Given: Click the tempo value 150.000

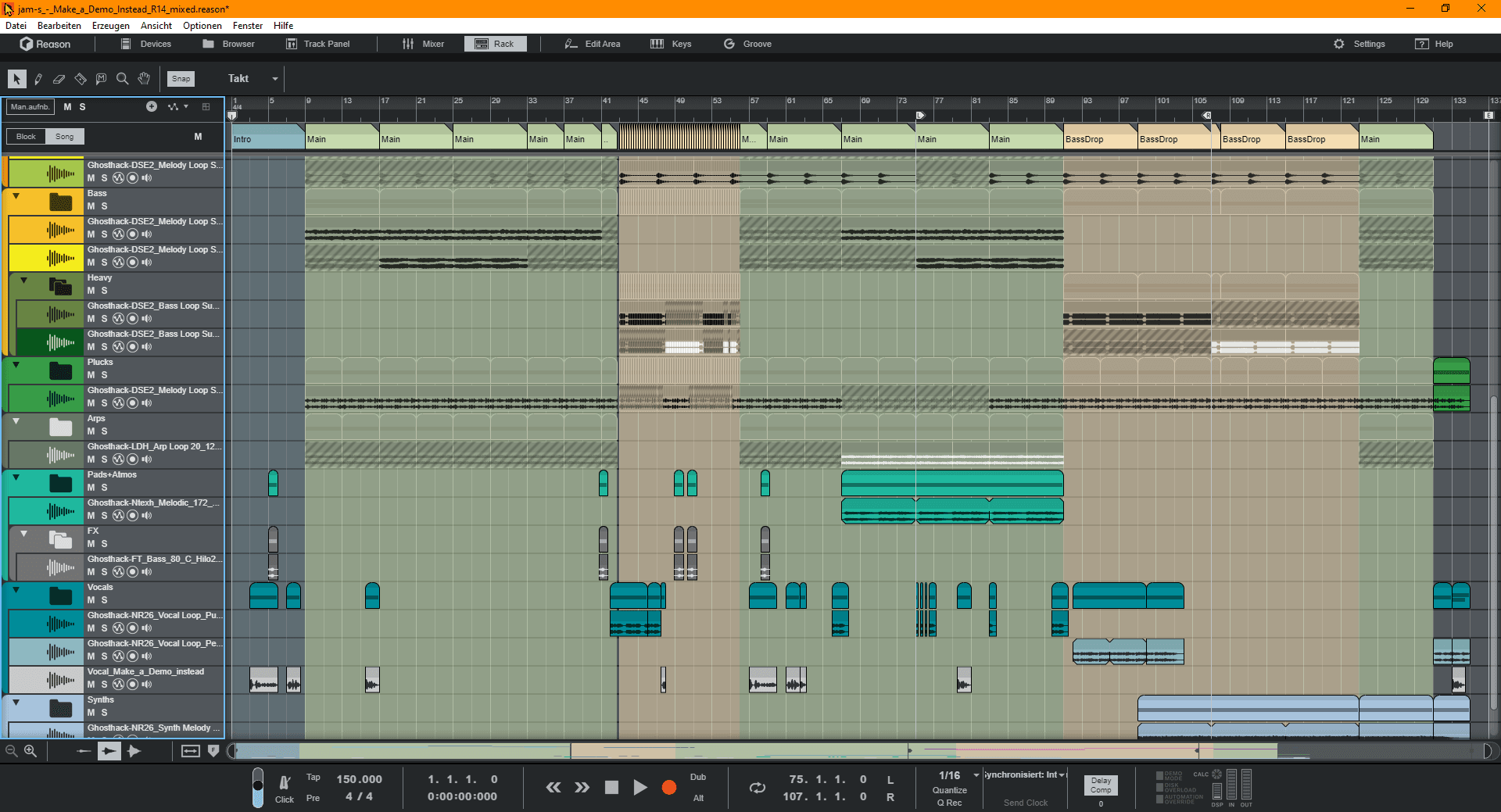Looking at the screenshot, I should (x=359, y=779).
